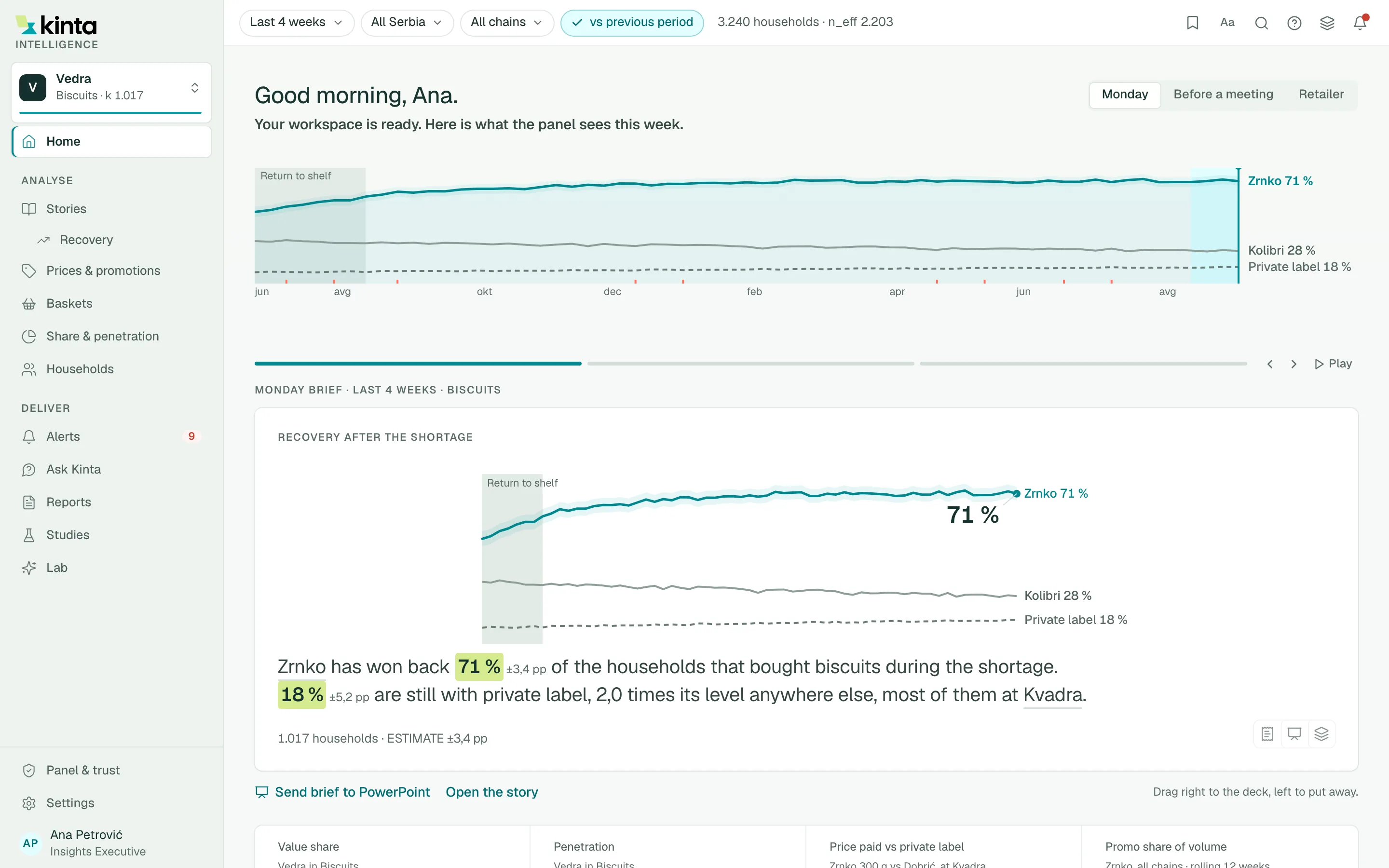Open Baskets section
1389x868 pixels.
point(111,304)
